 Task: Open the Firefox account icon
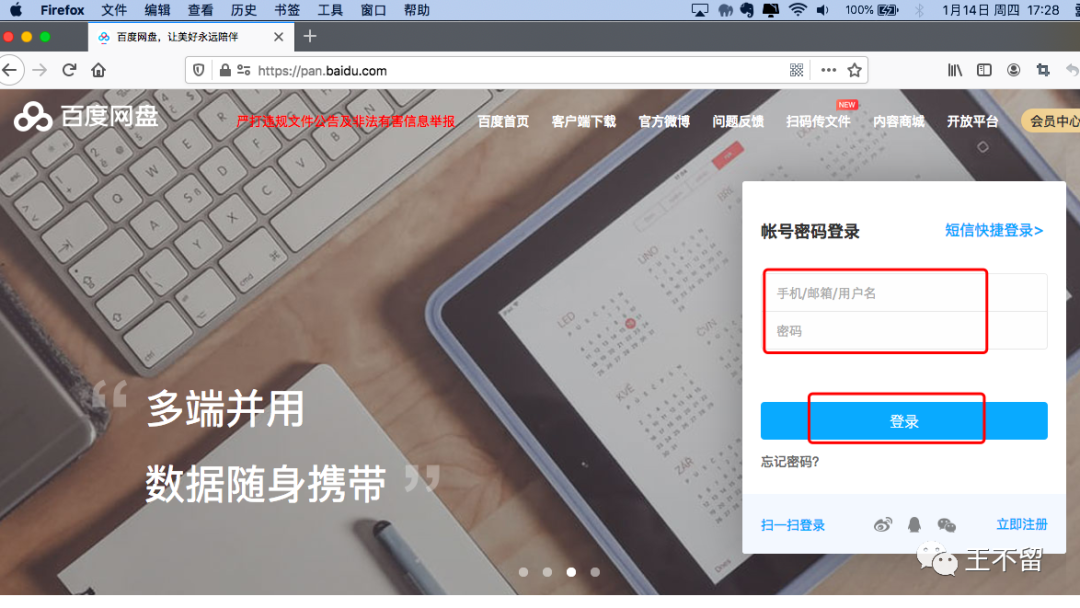tap(1013, 70)
